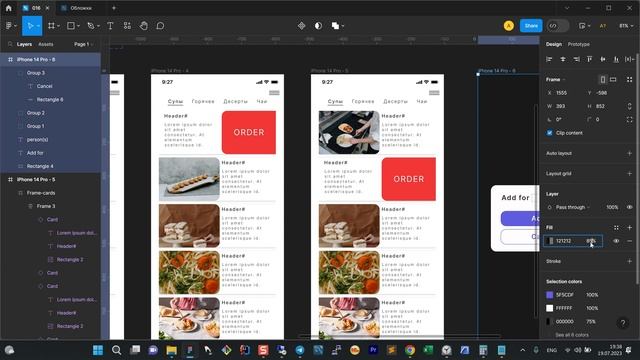Image resolution: width=640 pixels, height=360 pixels.
Task: Hide the 121212 fill with eye
Action: 616,241
